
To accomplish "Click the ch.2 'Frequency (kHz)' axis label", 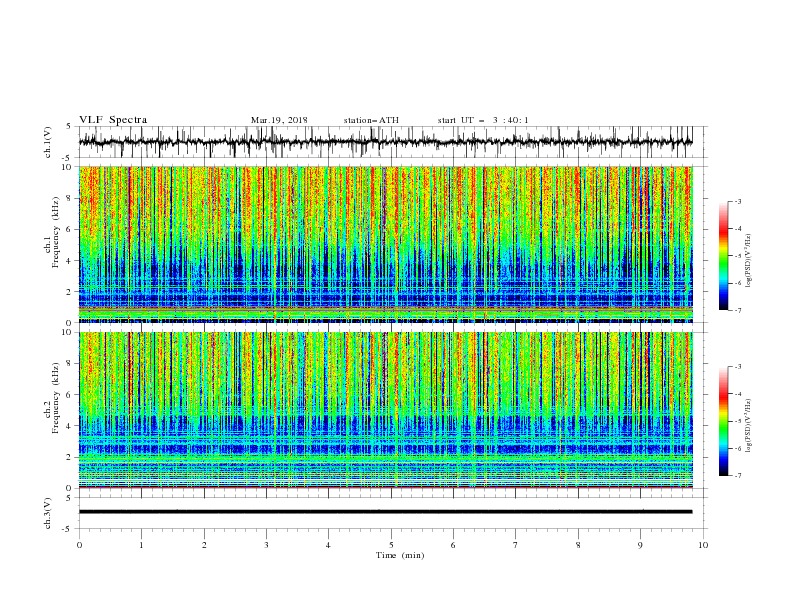I will tap(56, 398).
